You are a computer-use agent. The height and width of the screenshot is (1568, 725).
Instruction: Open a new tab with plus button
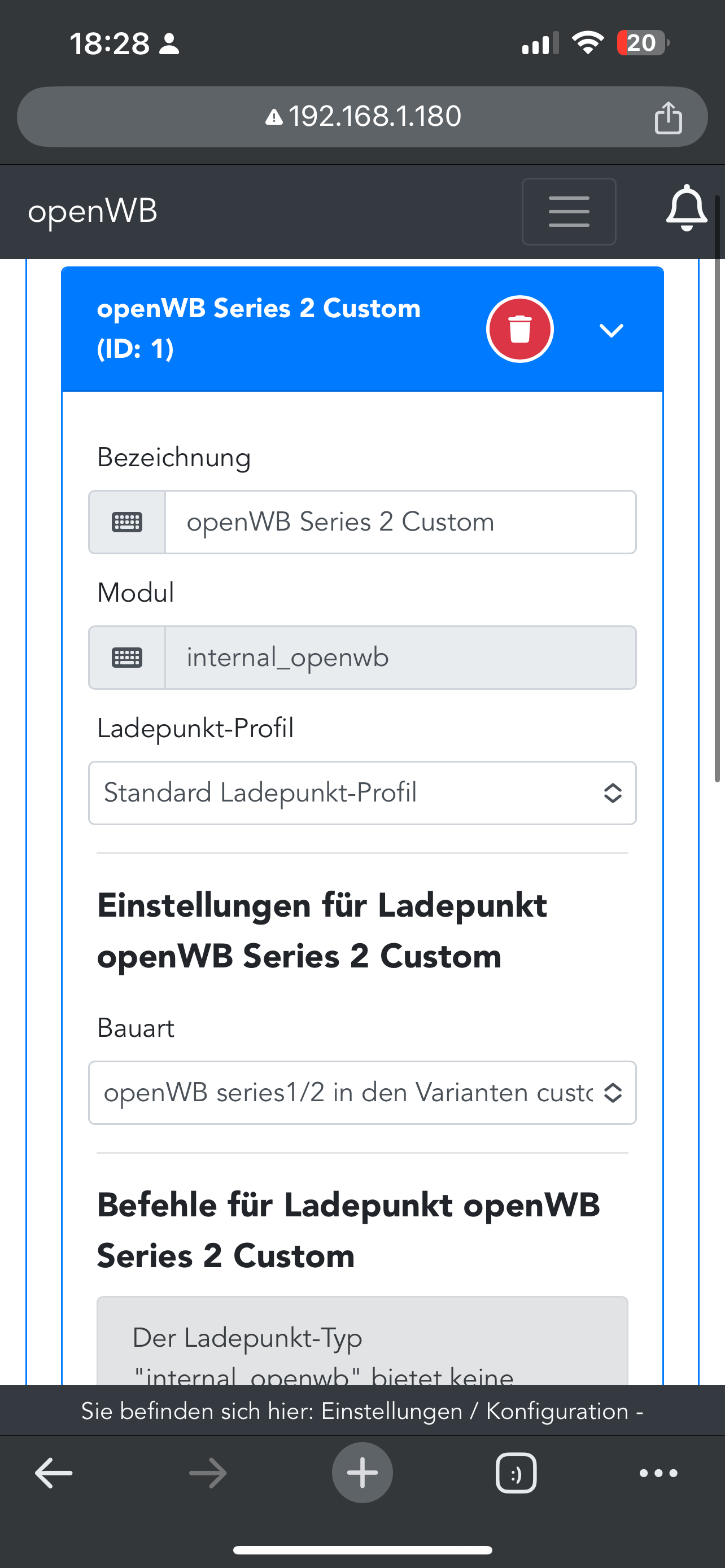click(x=362, y=1473)
